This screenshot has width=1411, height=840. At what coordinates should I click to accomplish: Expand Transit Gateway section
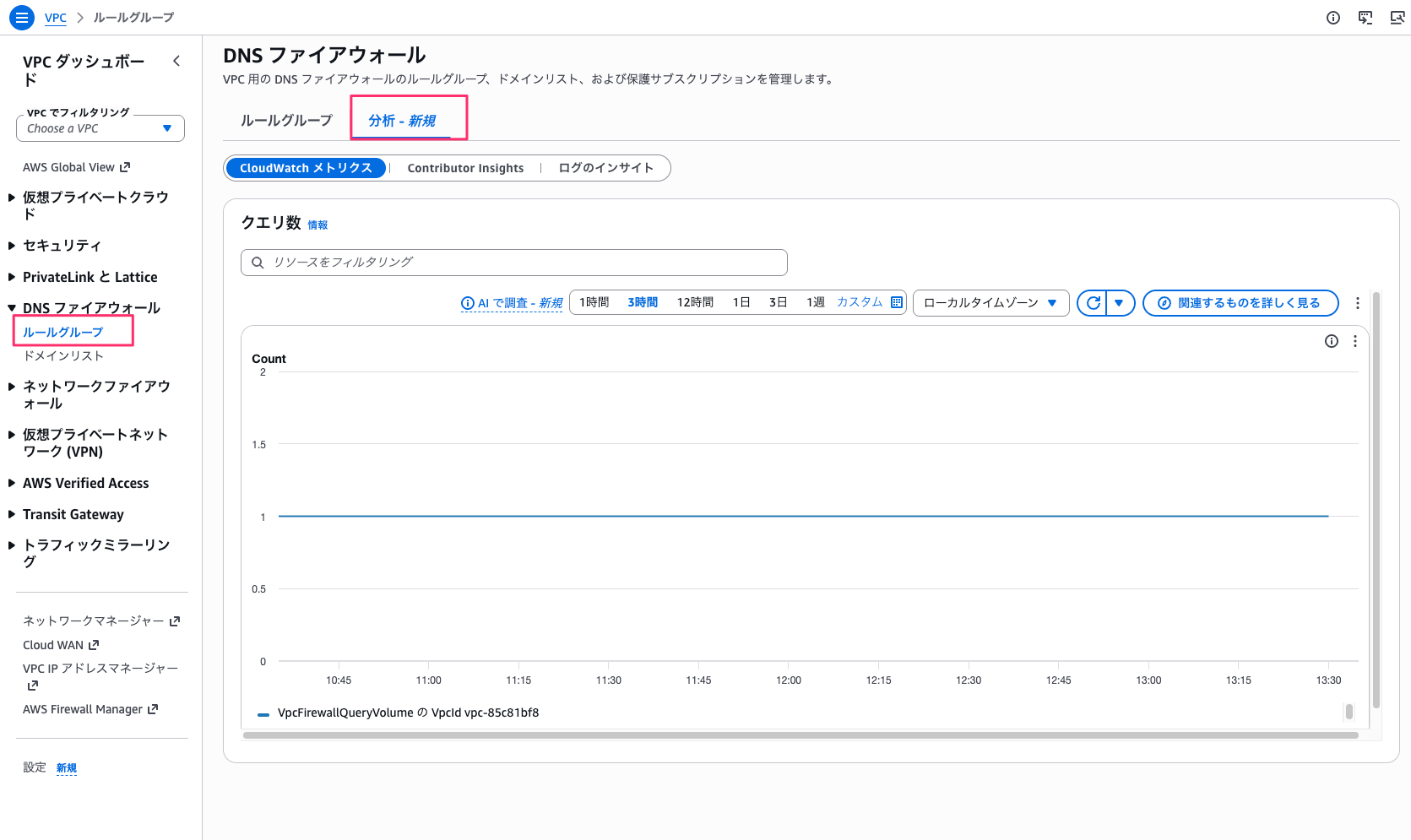pos(12,514)
